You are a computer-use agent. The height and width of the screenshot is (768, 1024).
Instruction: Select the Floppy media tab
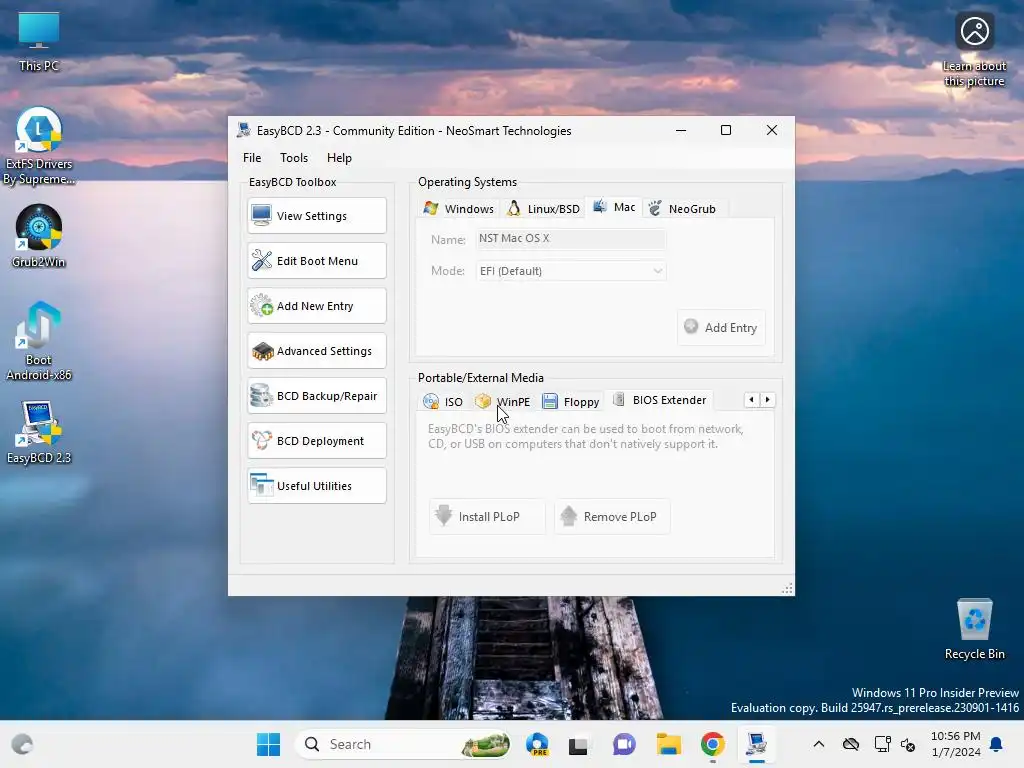[571, 402]
